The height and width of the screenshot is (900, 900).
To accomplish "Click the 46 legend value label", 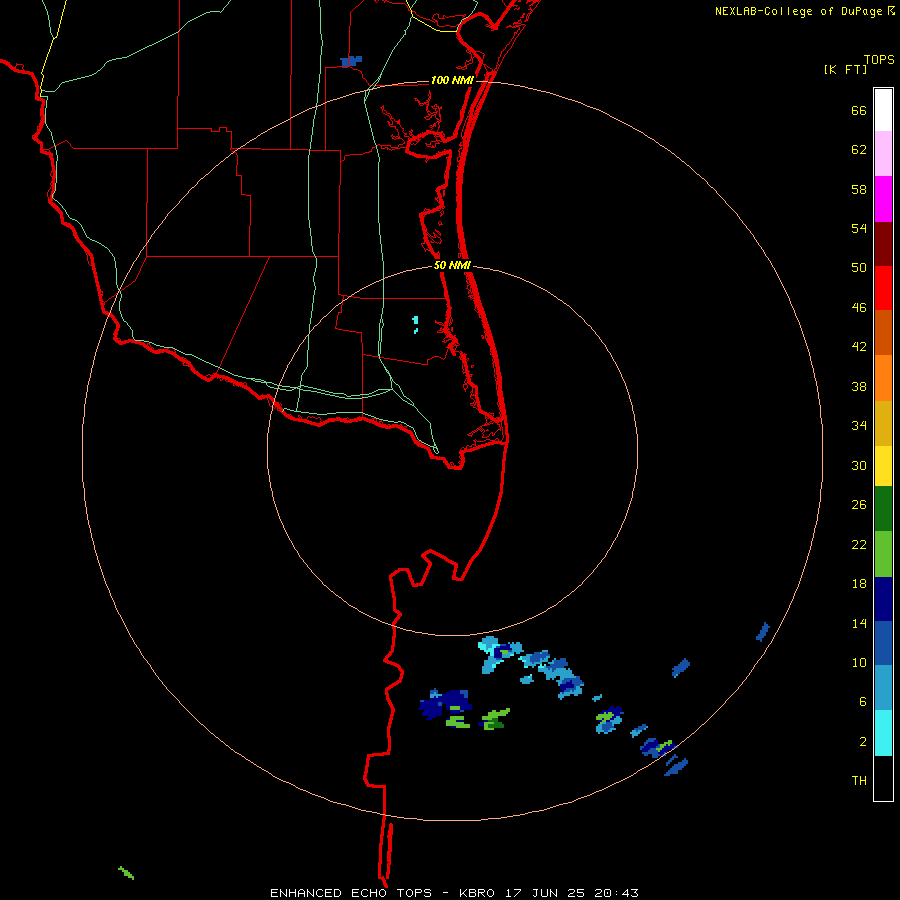I will pyautogui.click(x=859, y=308).
